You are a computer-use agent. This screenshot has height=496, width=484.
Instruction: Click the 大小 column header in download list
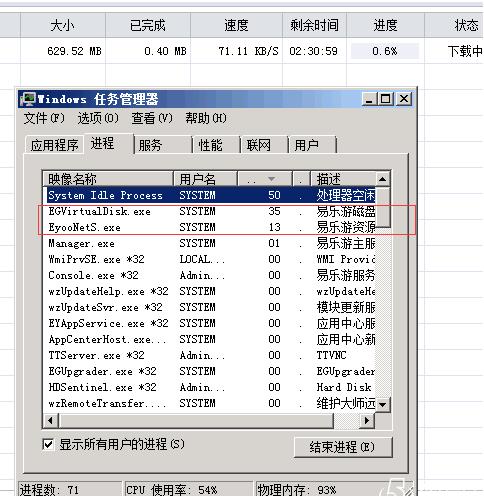(63, 25)
